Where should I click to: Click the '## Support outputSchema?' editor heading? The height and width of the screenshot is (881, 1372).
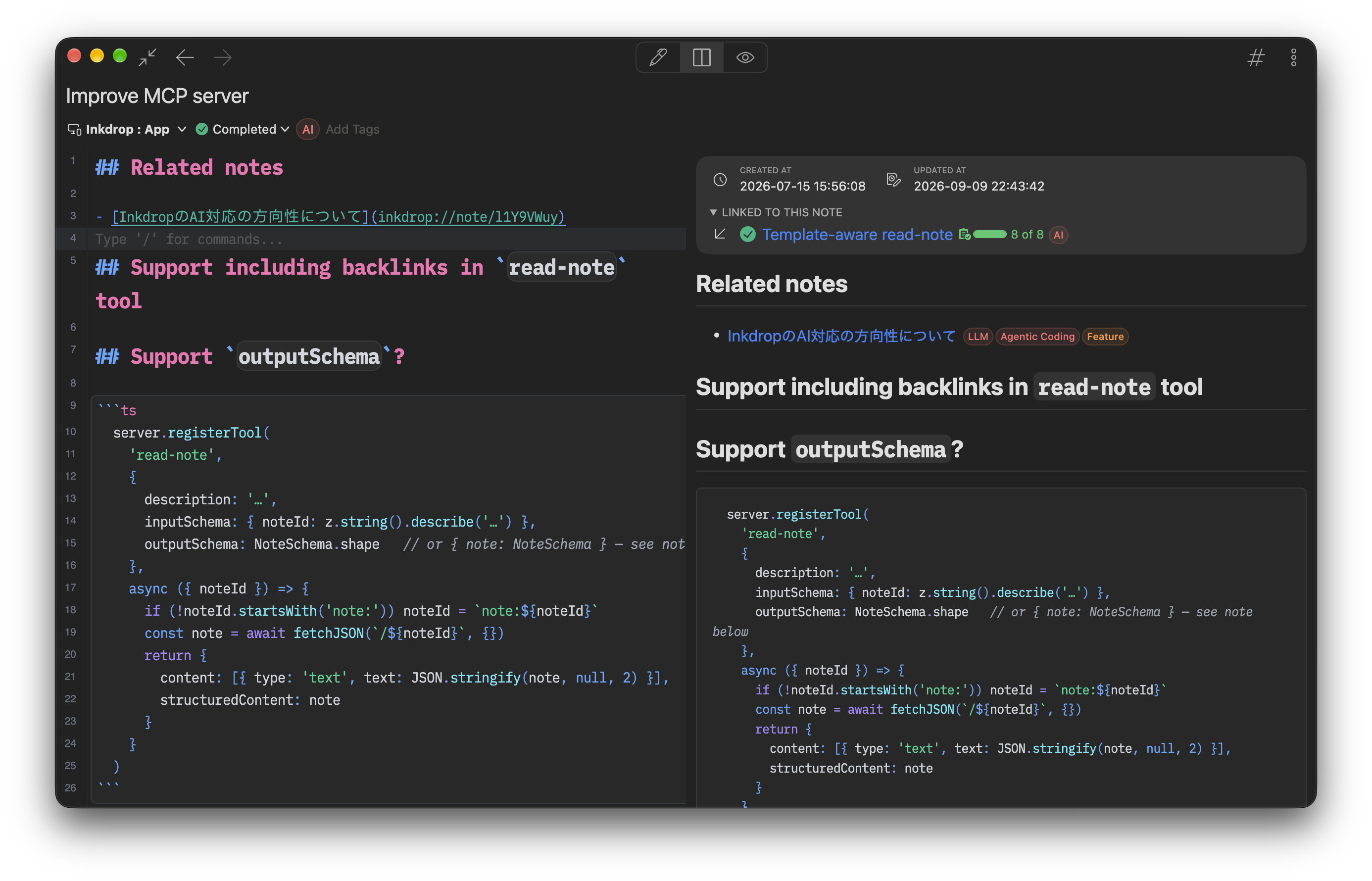coord(250,356)
